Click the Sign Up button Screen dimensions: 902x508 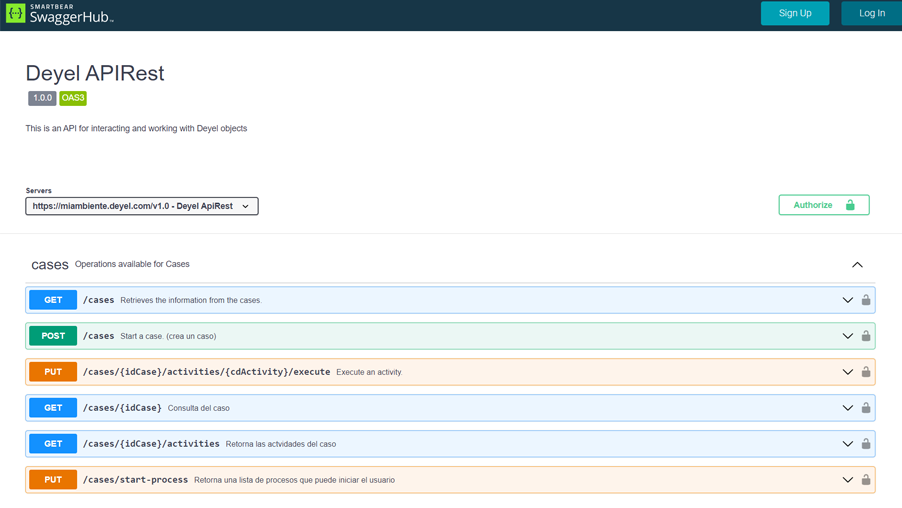tap(795, 13)
